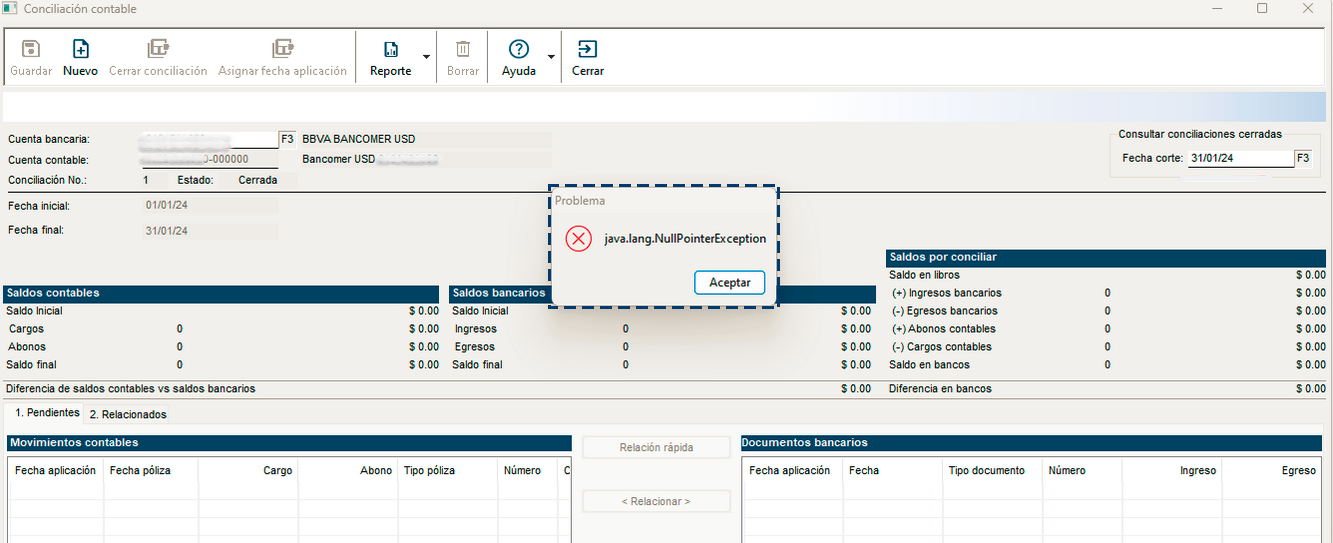Click the Asignar fecha aplicación icon
The width and height of the screenshot is (1333, 543).
282,49
